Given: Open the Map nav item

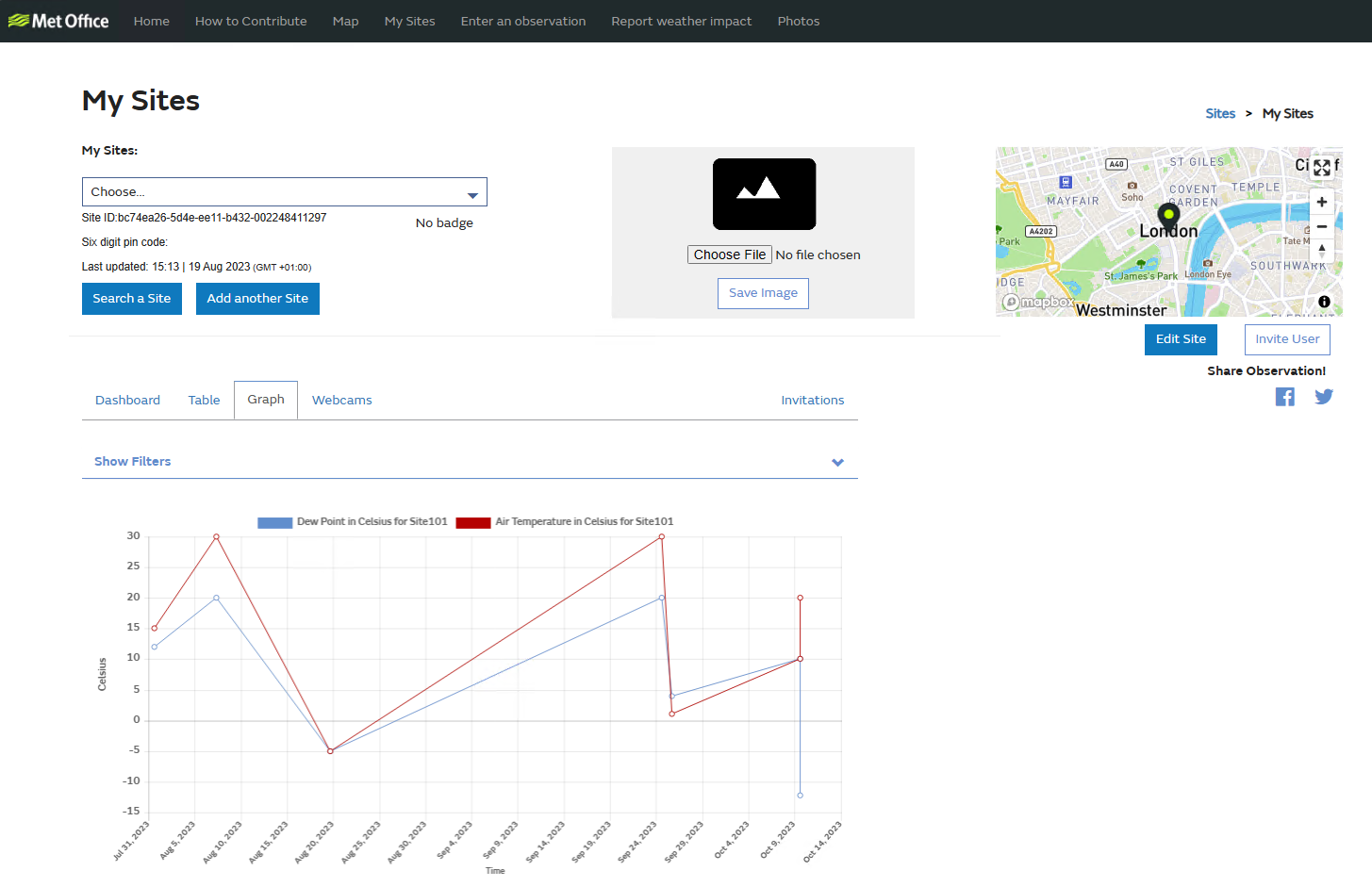Looking at the screenshot, I should (x=345, y=21).
